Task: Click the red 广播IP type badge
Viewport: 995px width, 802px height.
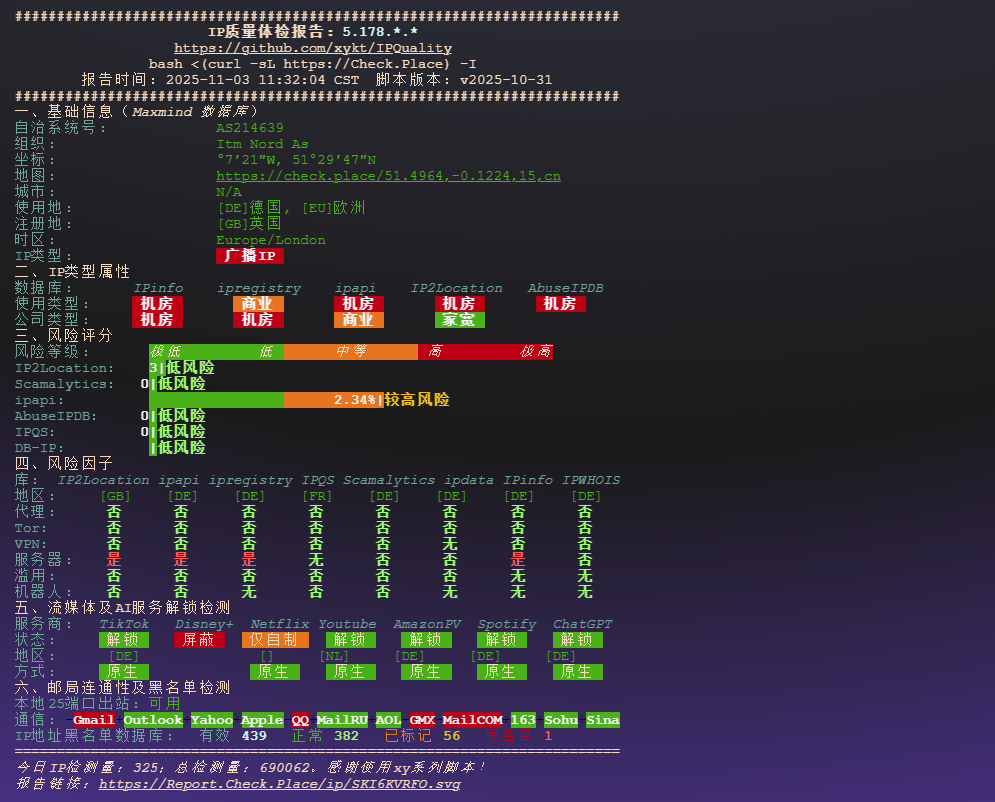Action: pos(249,255)
